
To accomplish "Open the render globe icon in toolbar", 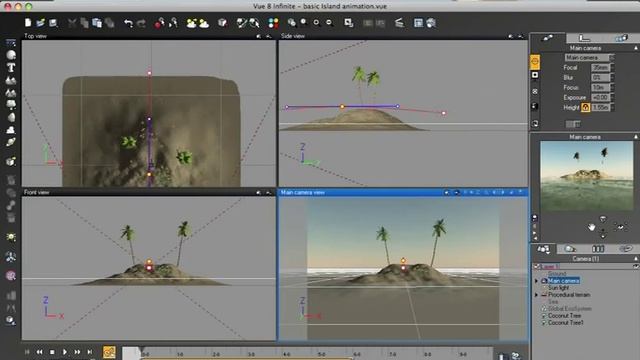I will click(431, 23).
